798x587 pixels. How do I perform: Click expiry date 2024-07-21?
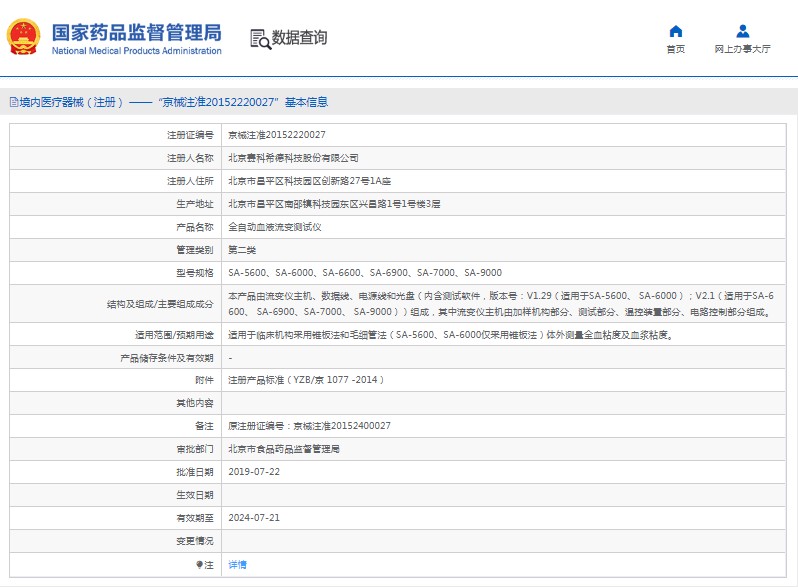pyautogui.click(x=254, y=518)
